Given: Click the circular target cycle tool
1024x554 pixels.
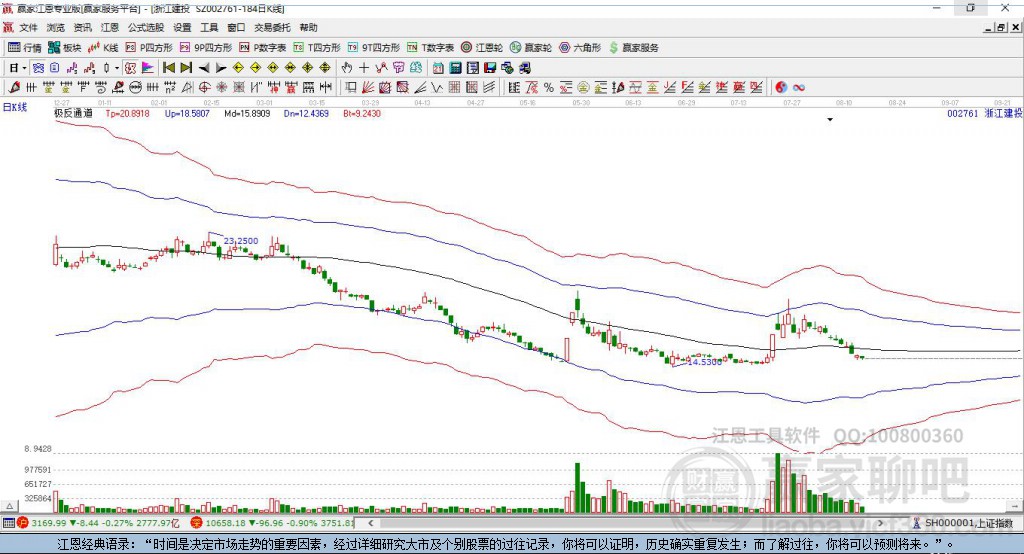Looking at the screenshot, I should pyautogui.click(x=204, y=87).
